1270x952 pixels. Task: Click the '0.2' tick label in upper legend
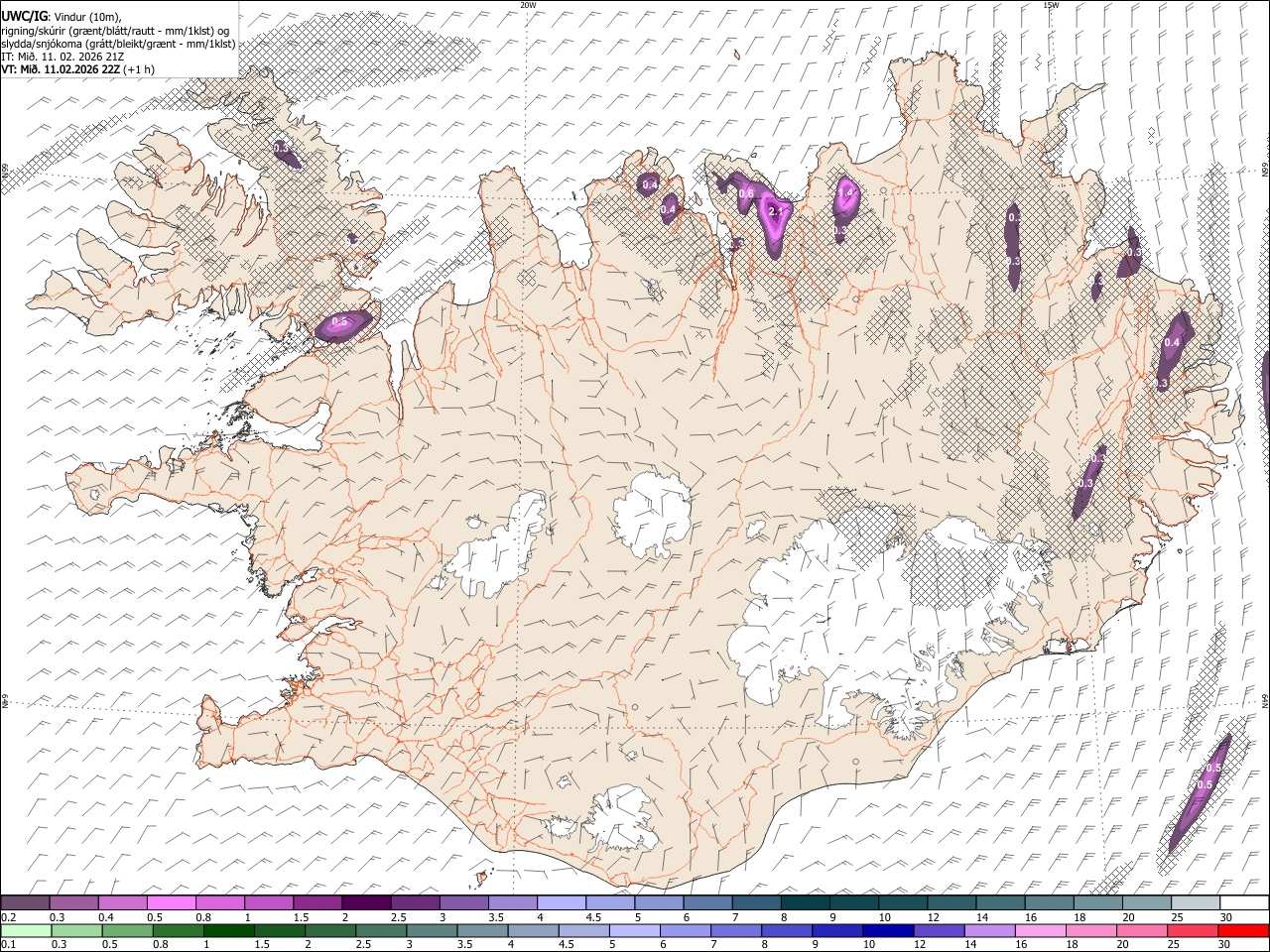8,916
